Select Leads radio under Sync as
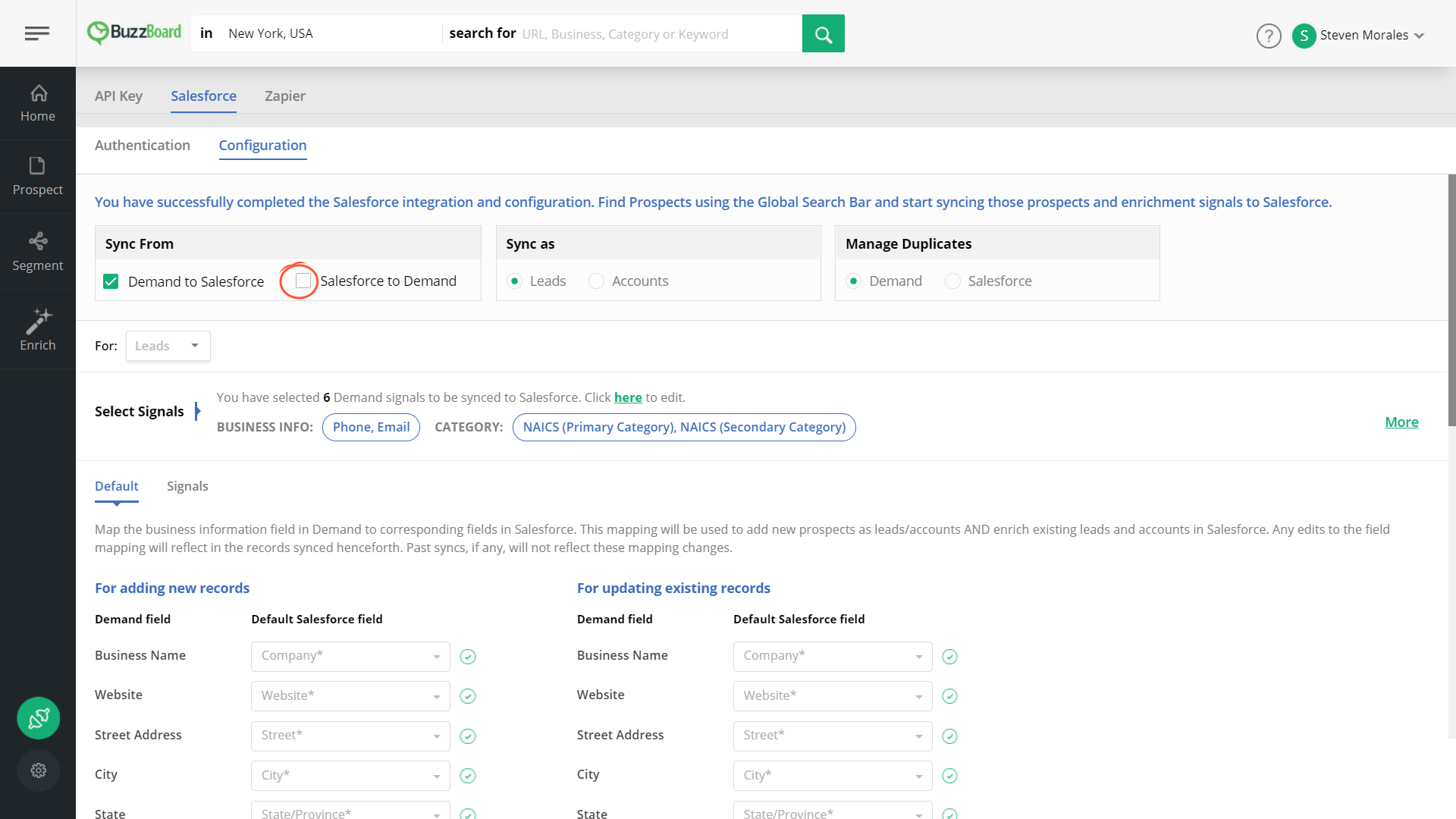This screenshot has width=1456, height=819. [x=515, y=281]
